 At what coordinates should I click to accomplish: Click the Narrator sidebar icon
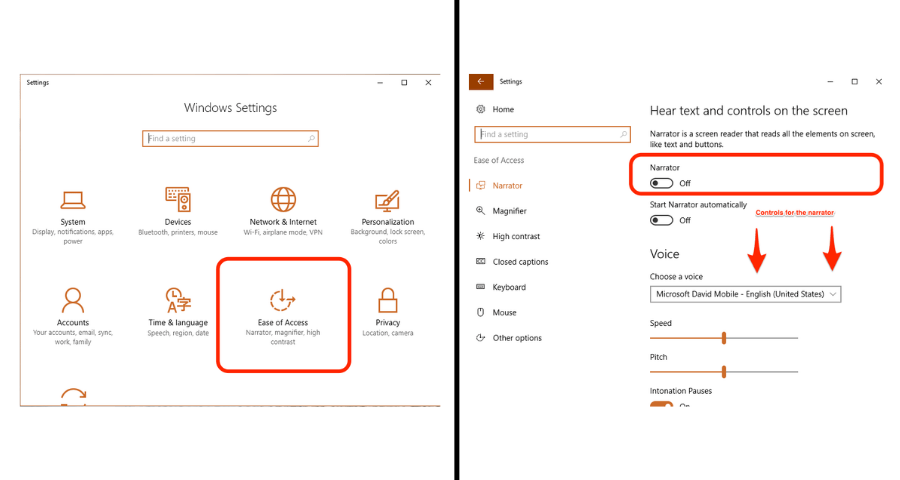click(481, 185)
